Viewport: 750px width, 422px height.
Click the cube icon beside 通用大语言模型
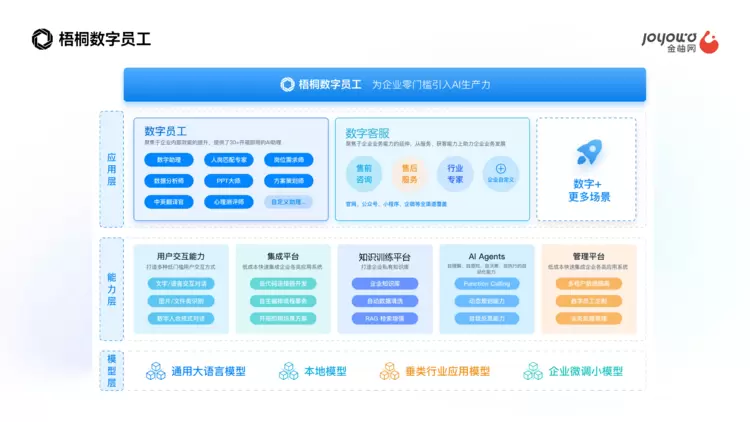156,371
